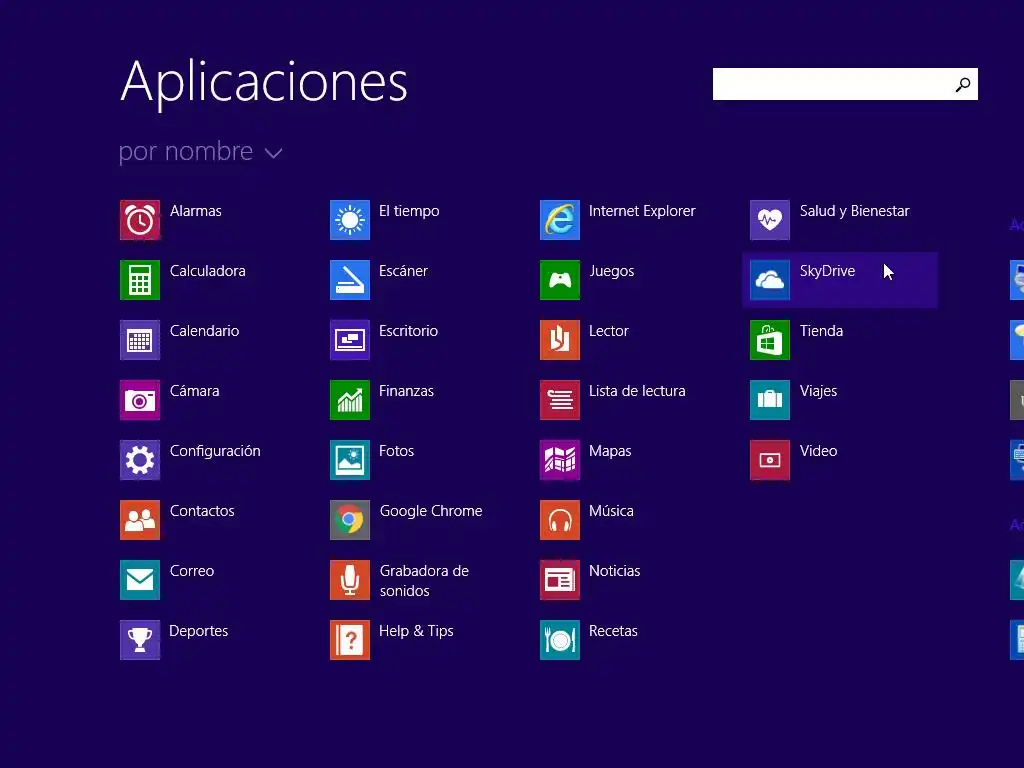Start the Cámara app icon
This screenshot has width=1024, height=768.
pyautogui.click(x=140, y=400)
